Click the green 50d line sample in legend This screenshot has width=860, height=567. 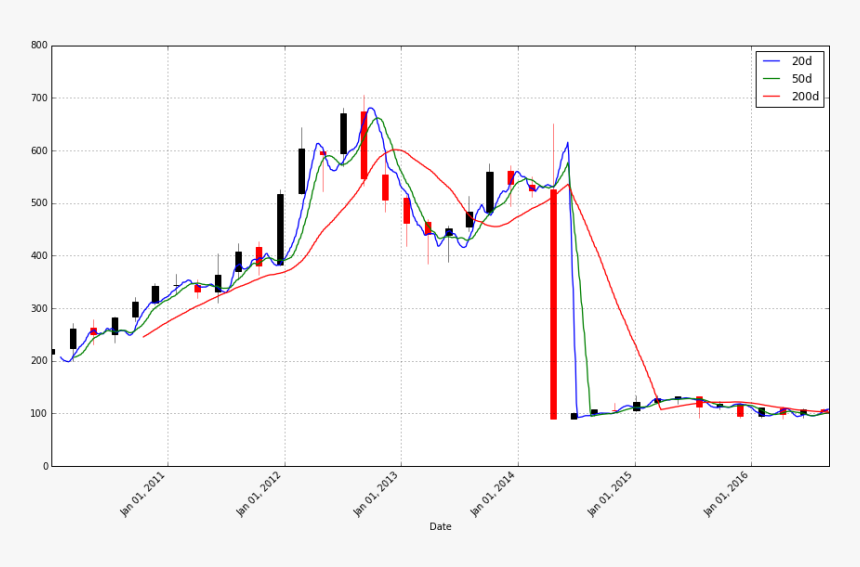click(x=774, y=78)
